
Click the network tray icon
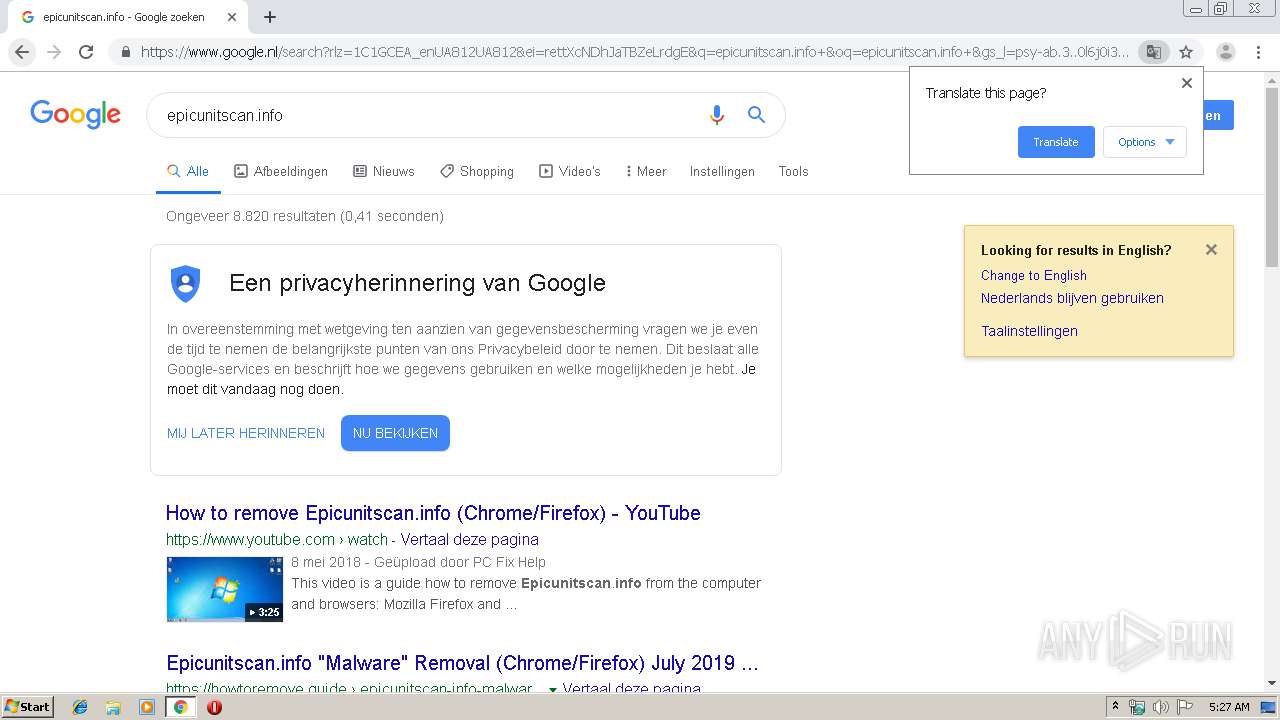[x=1137, y=707]
